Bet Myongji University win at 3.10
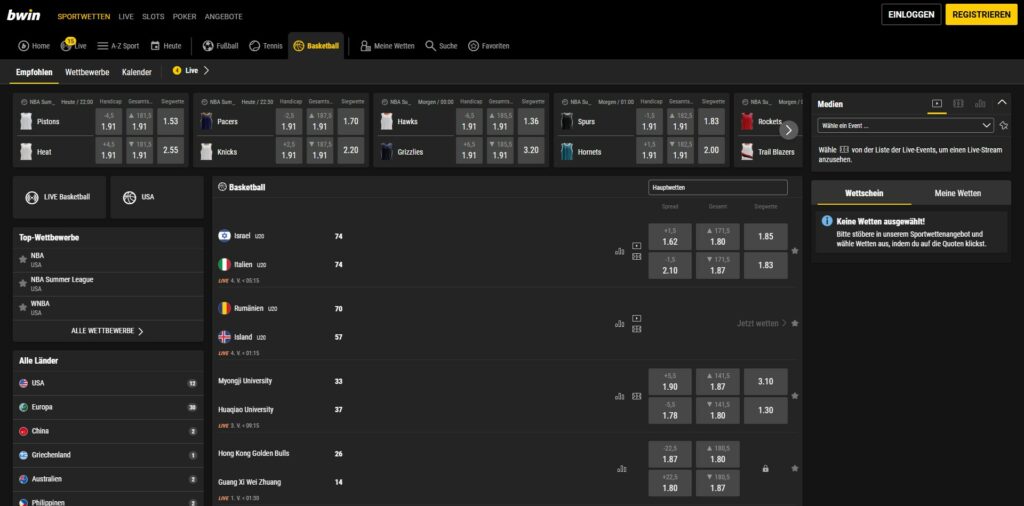This screenshot has height=506, width=1024. point(765,382)
